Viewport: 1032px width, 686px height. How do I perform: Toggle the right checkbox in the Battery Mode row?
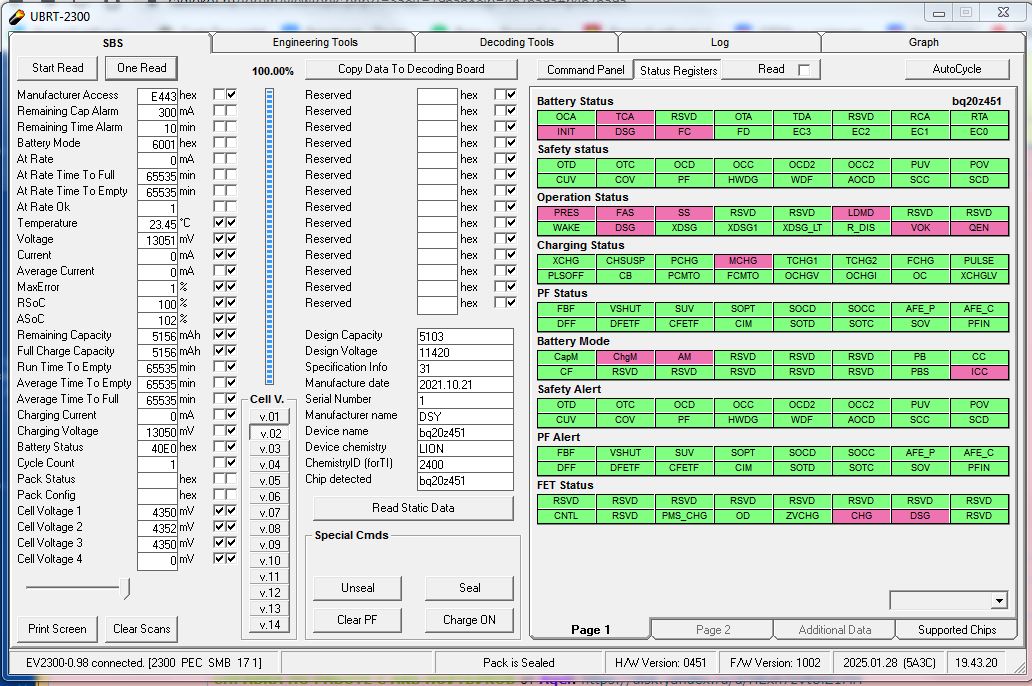click(x=231, y=143)
